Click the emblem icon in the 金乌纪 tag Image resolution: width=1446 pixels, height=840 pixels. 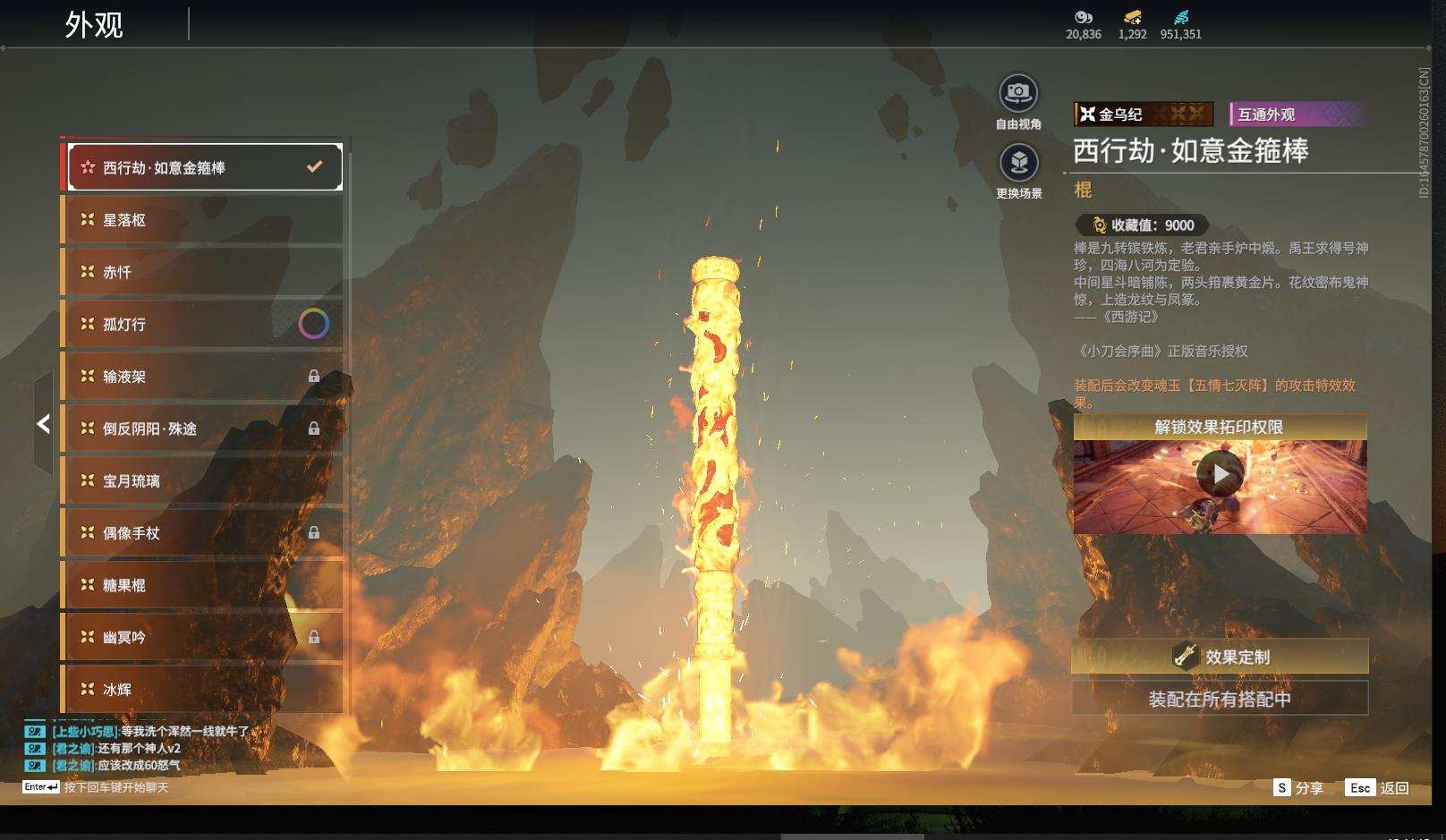click(1087, 115)
